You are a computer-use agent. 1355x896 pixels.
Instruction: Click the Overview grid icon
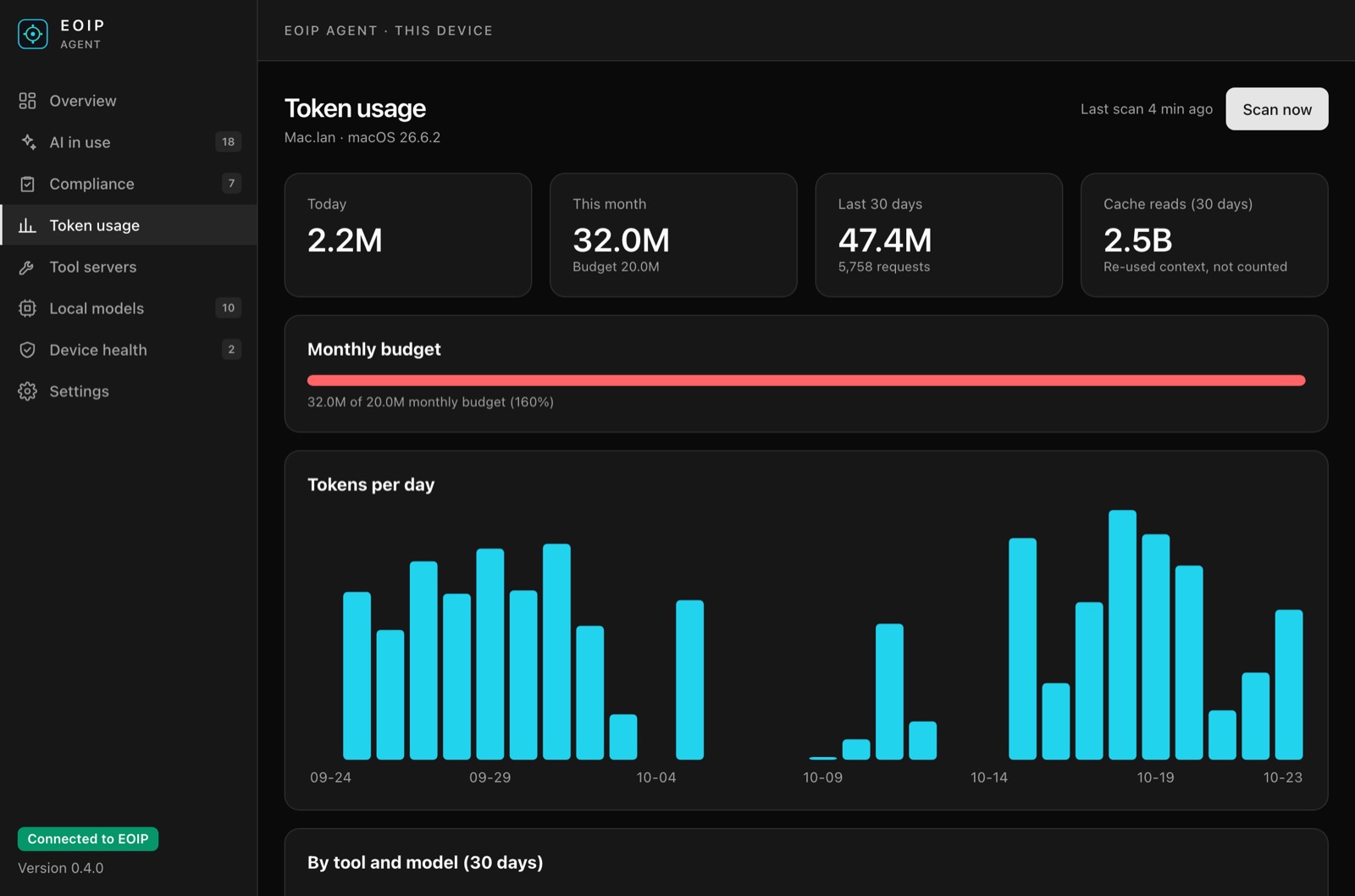pos(27,101)
